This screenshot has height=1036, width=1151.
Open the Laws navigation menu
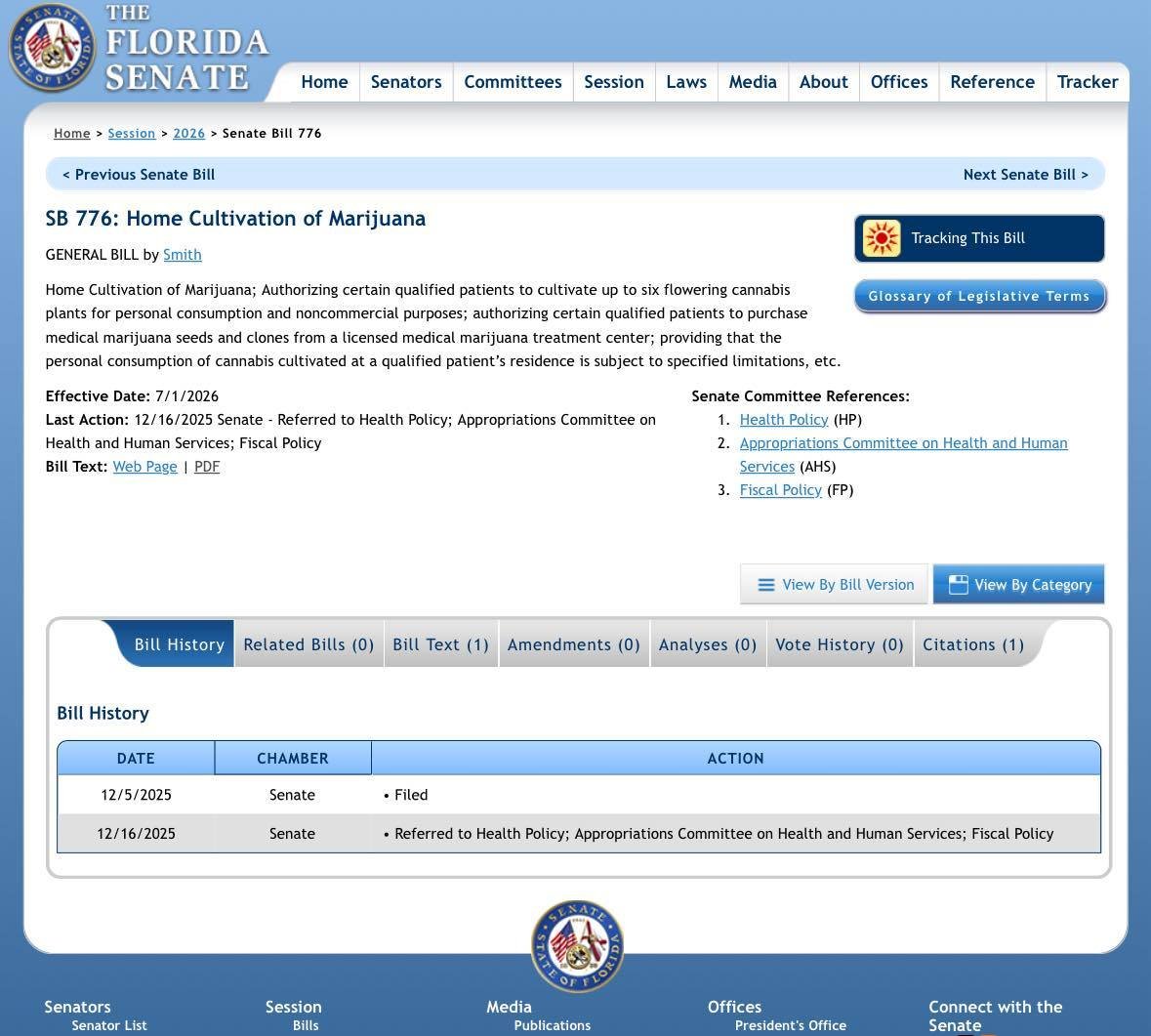point(686,82)
